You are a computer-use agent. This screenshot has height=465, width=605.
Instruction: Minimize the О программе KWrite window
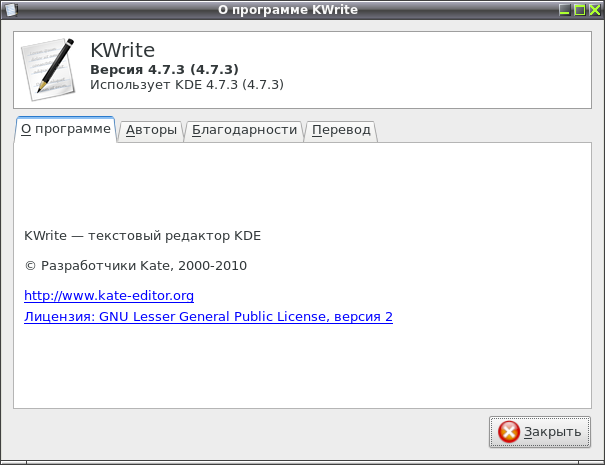pos(564,9)
